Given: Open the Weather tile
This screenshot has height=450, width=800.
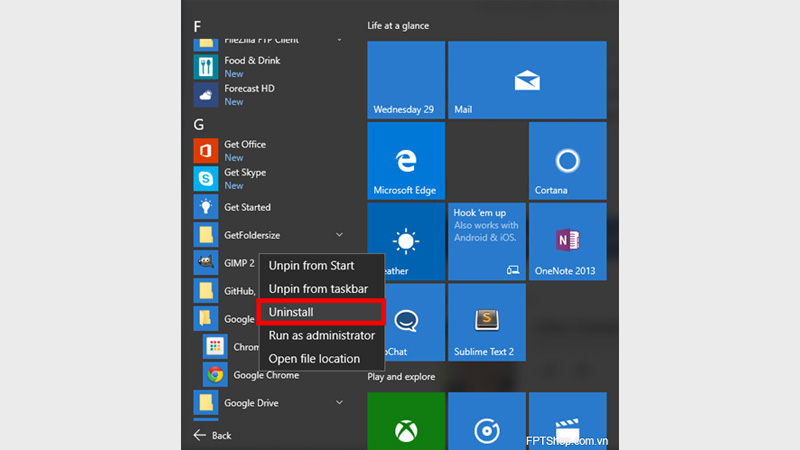Looking at the screenshot, I should [x=406, y=241].
